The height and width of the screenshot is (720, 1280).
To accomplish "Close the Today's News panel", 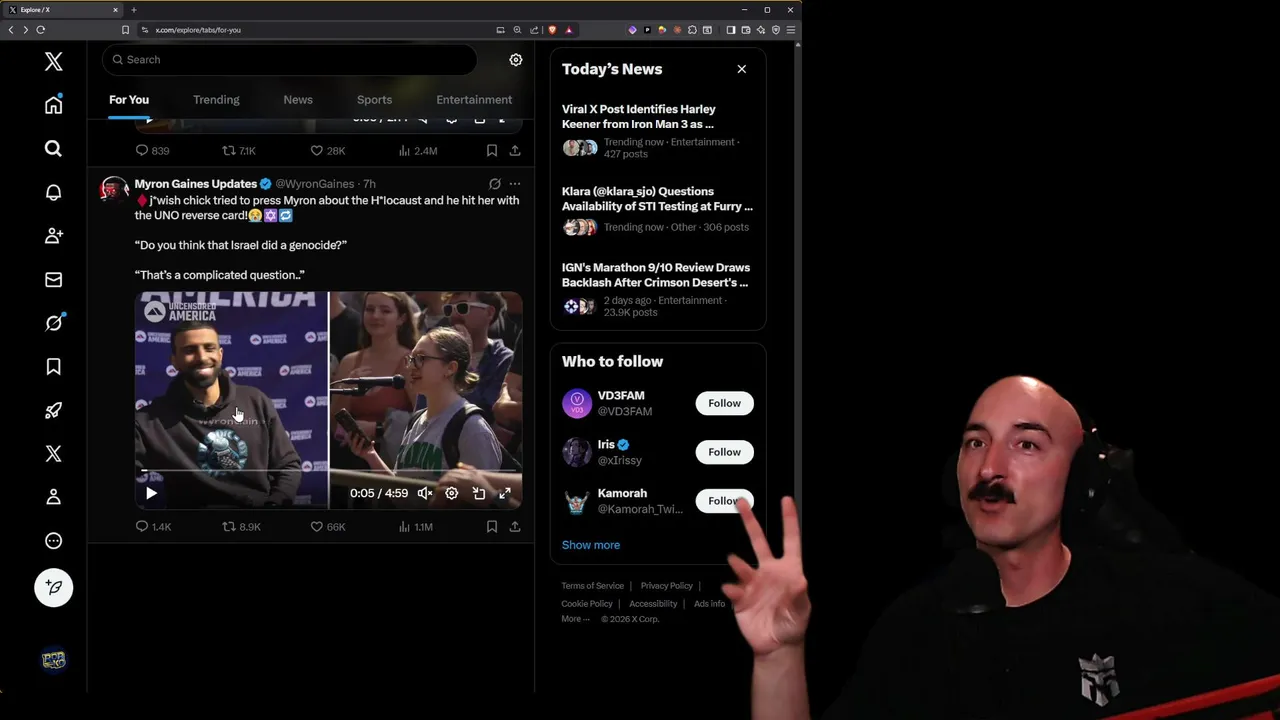I will coord(742,69).
